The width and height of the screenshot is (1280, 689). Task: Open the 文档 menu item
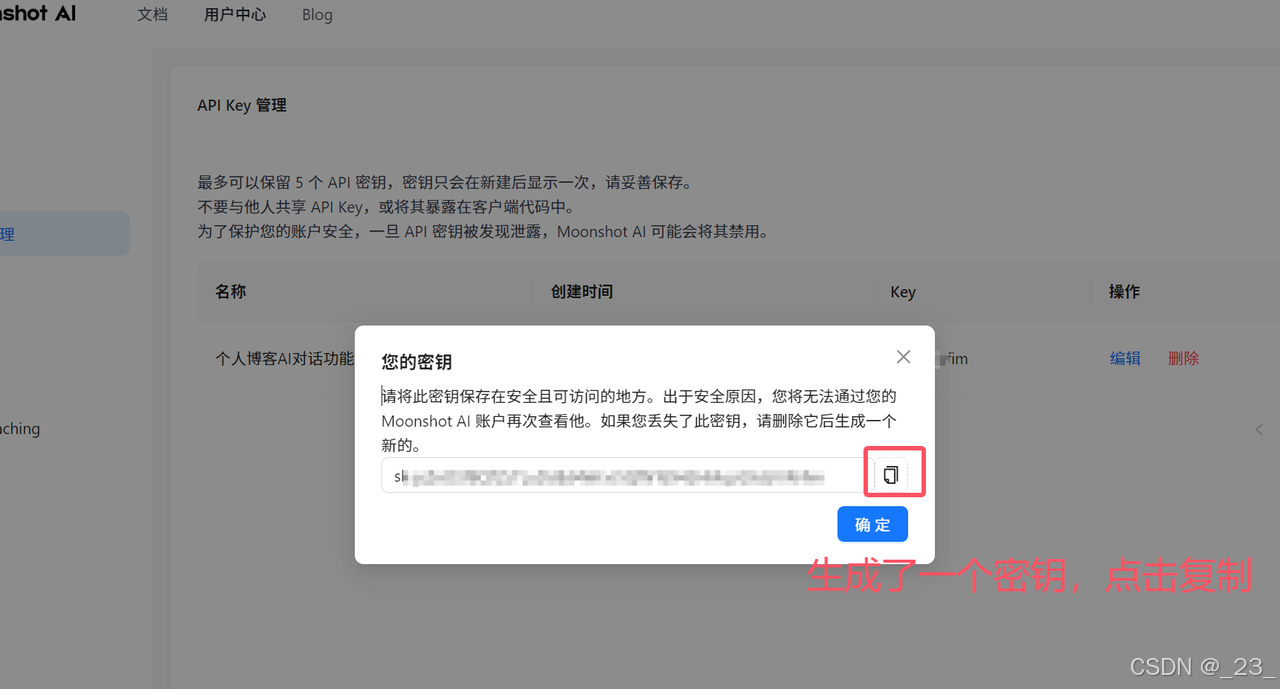(x=152, y=14)
